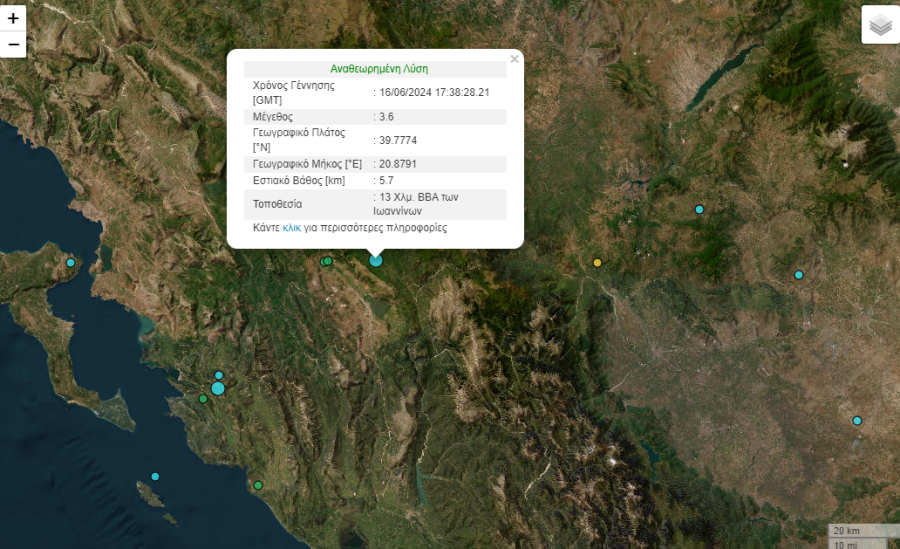
Task: Select the yellow earthquake marker
Action: click(x=598, y=263)
